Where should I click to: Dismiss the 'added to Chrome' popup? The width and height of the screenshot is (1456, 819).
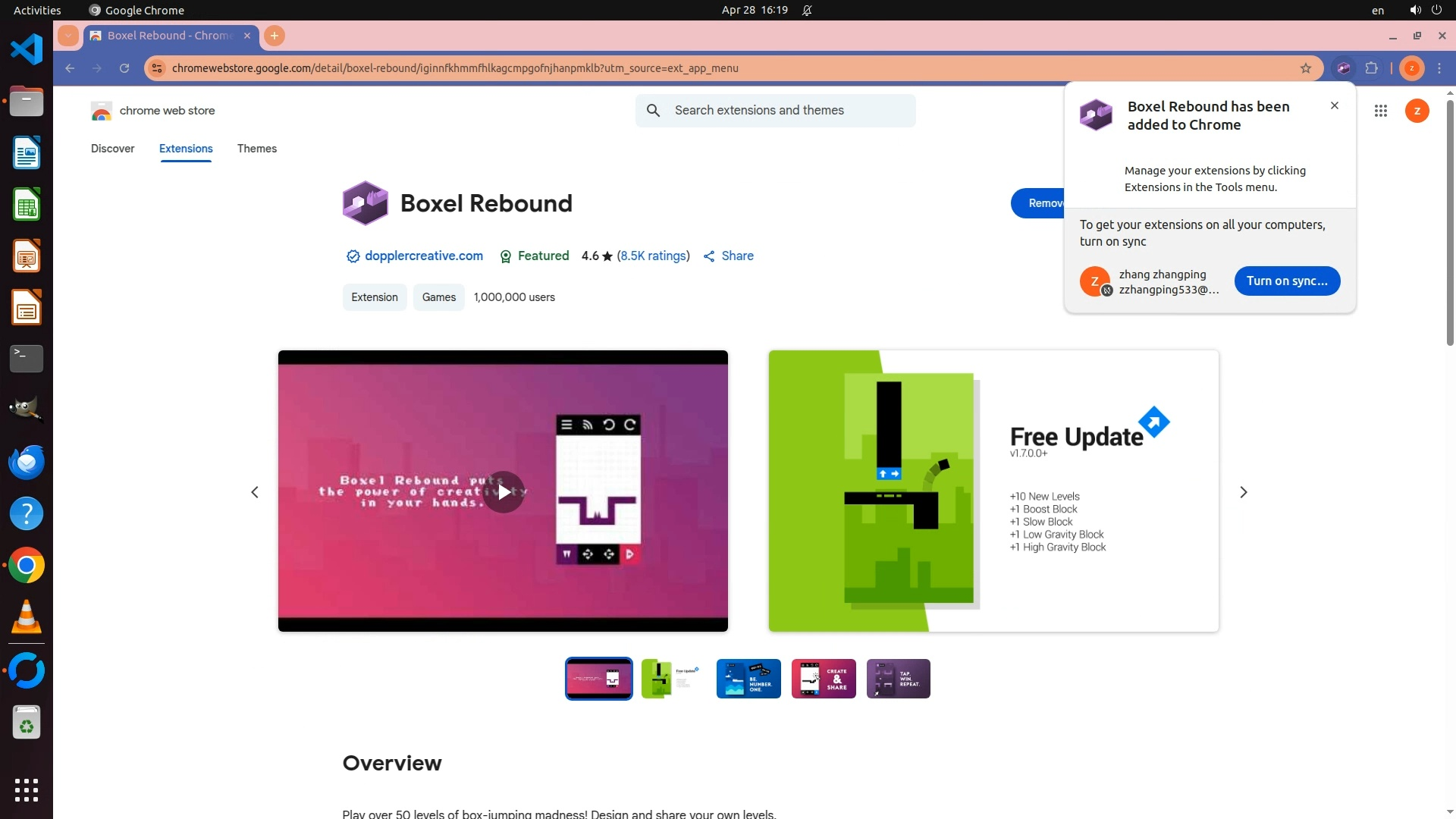pyautogui.click(x=1334, y=105)
